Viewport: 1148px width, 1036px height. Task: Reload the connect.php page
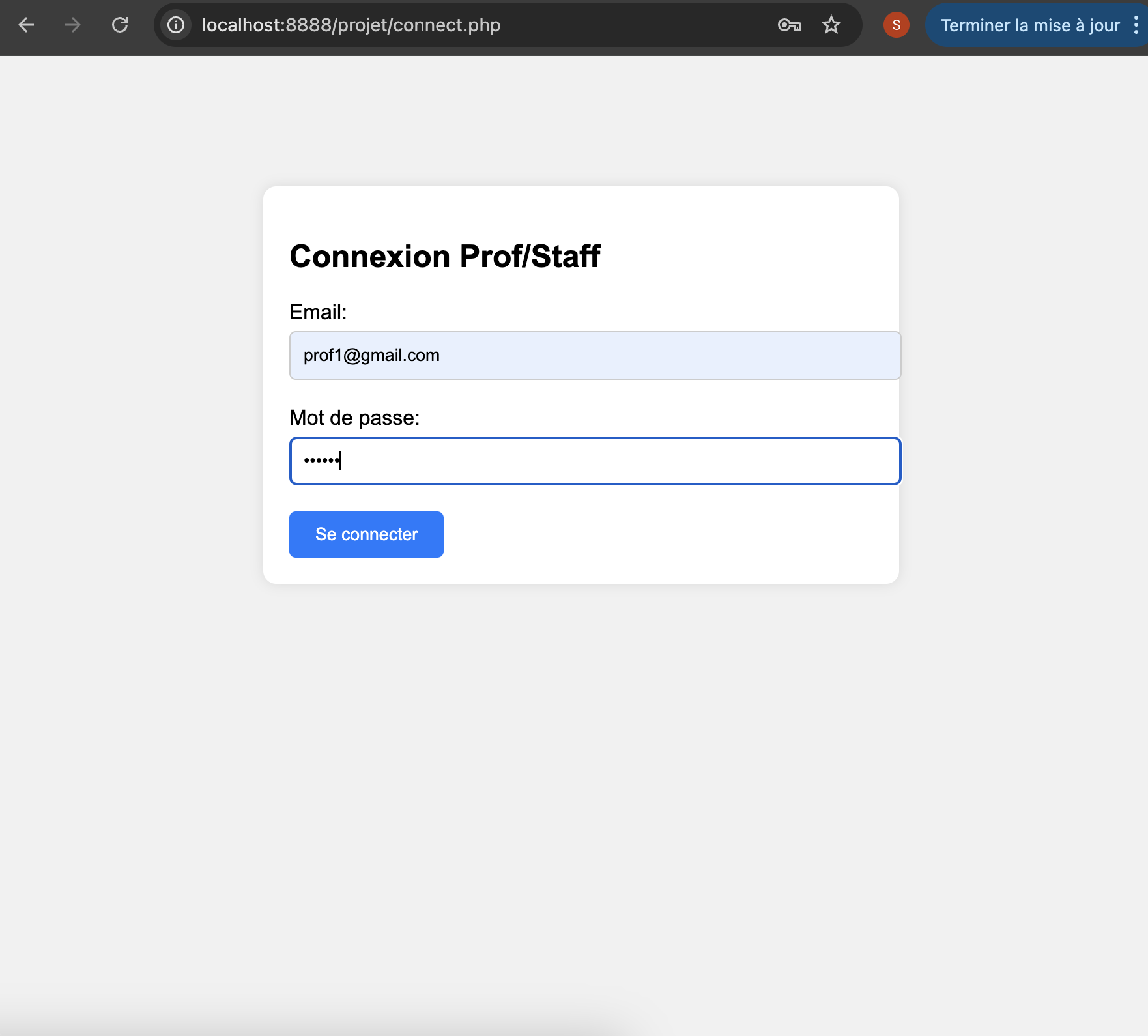[x=120, y=25]
